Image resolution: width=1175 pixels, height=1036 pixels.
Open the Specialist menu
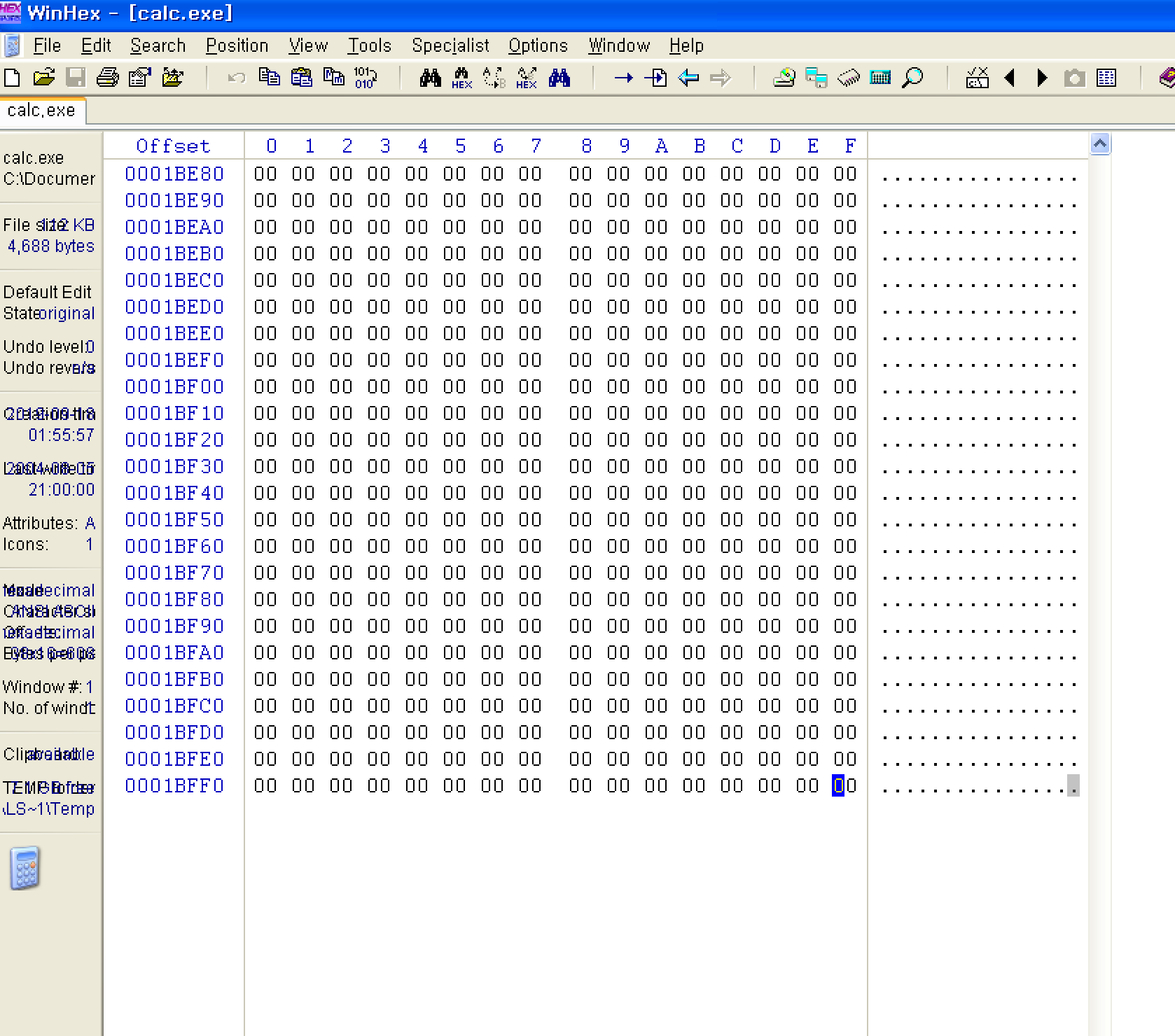coord(450,45)
